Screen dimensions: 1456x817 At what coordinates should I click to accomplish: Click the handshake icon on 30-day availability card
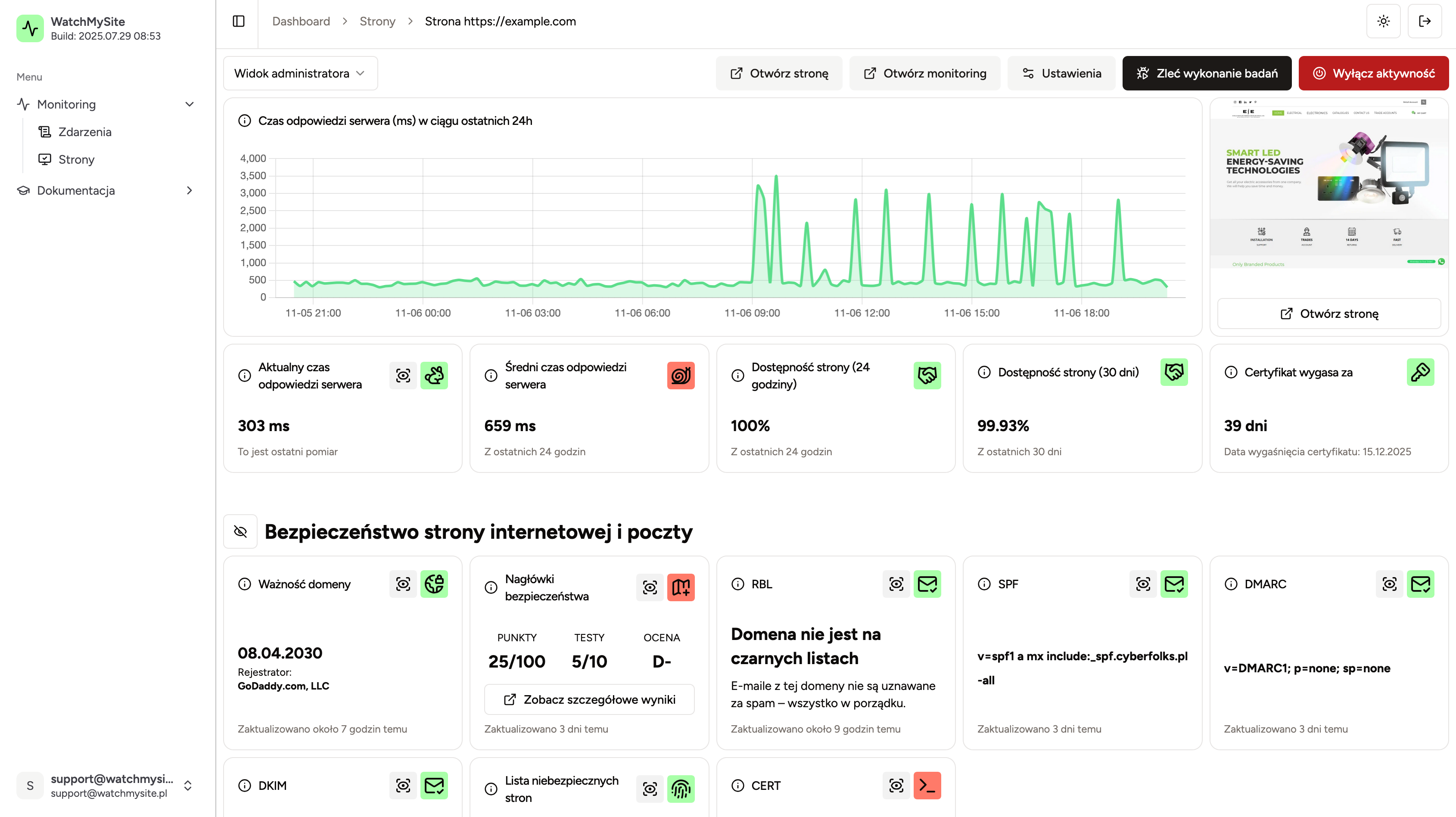[x=1174, y=372]
